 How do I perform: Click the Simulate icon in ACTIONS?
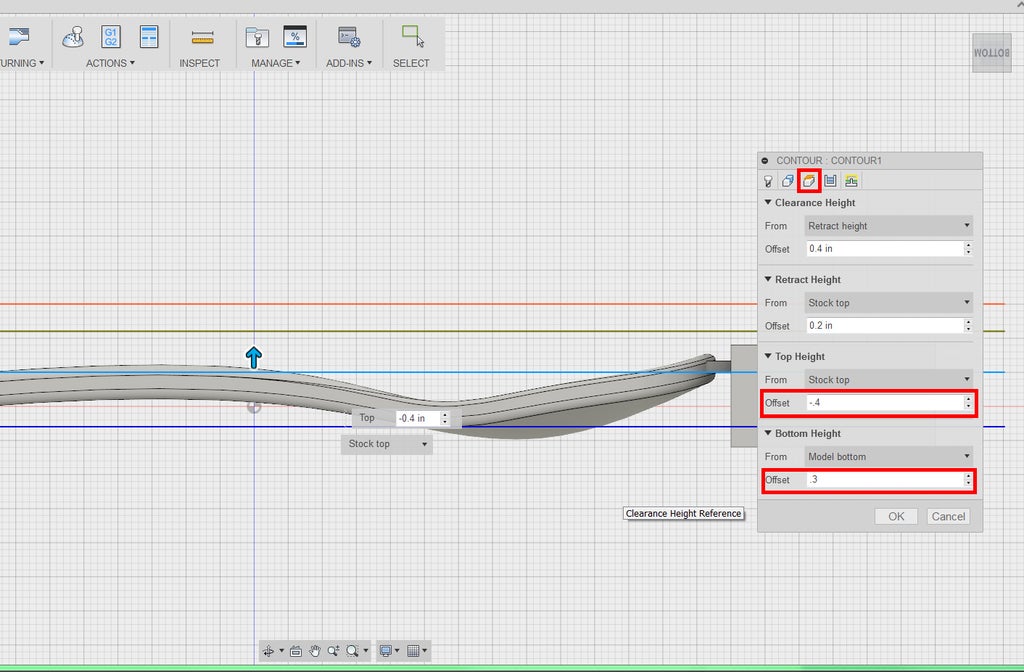click(x=74, y=38)
